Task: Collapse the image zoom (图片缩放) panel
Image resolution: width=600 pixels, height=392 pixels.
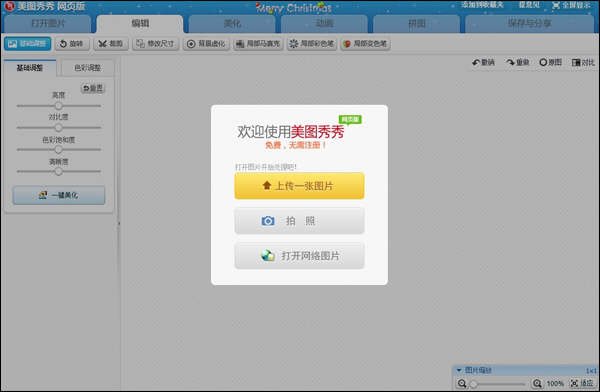Action: (459, 370)
